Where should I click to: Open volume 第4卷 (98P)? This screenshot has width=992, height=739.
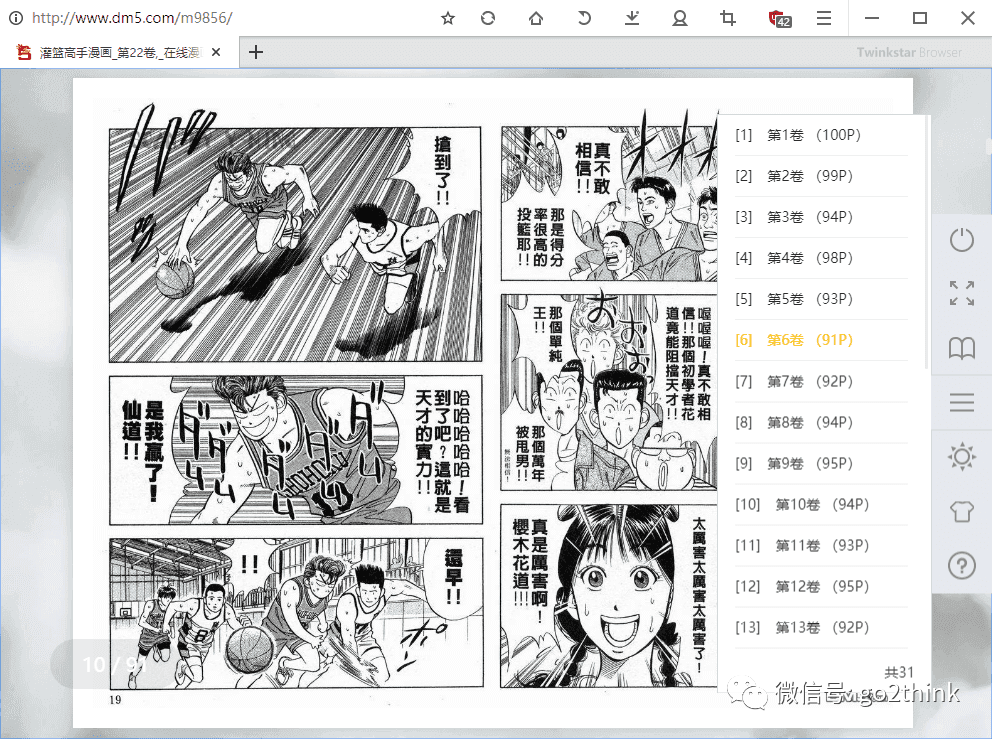821,258
